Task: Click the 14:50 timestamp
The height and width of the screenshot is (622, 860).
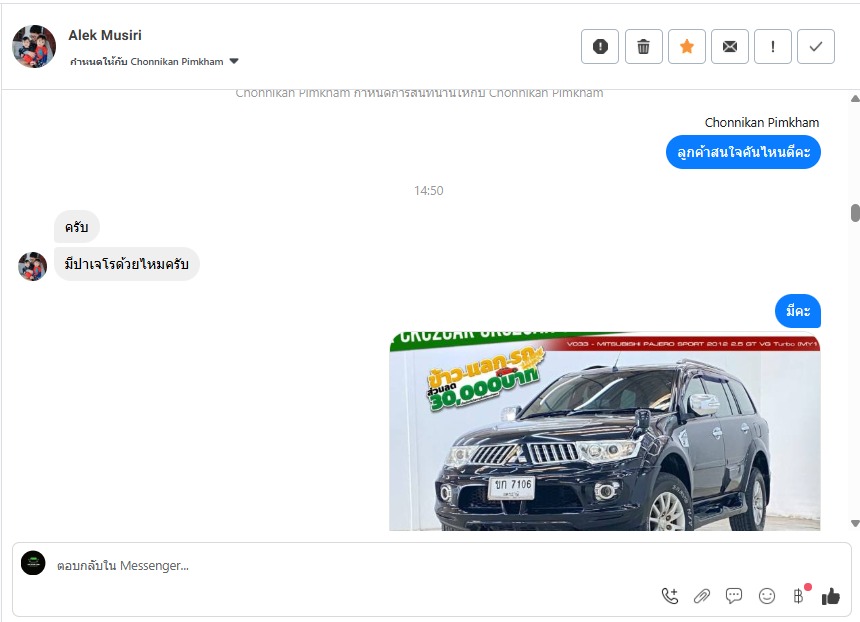Action: pos(428,190)
